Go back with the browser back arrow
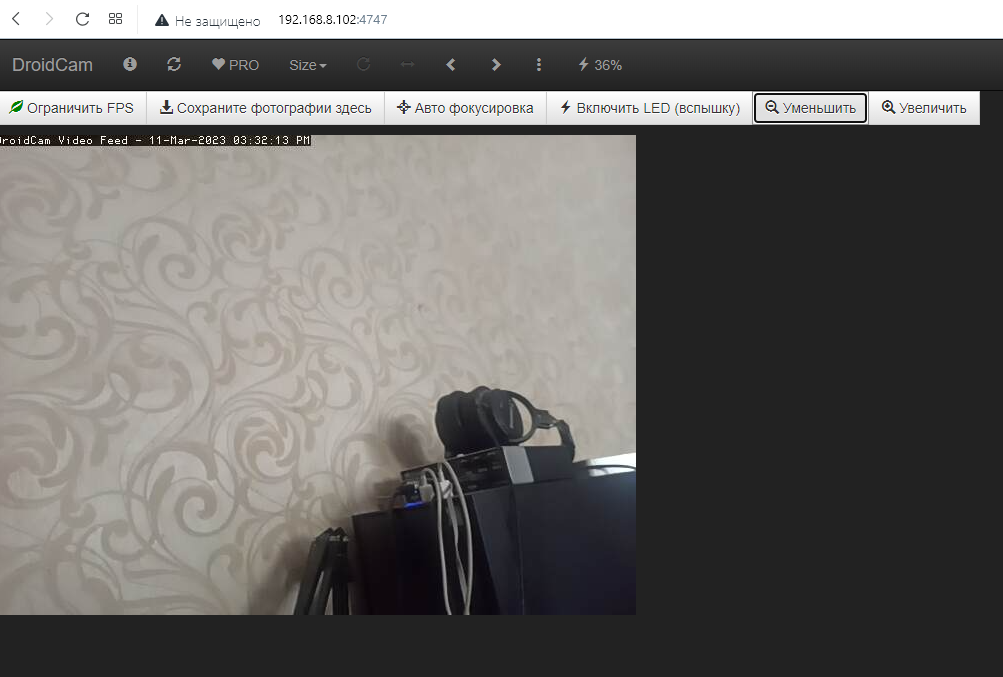This screenshot has height=677, width=1003. tap(17, 19)
